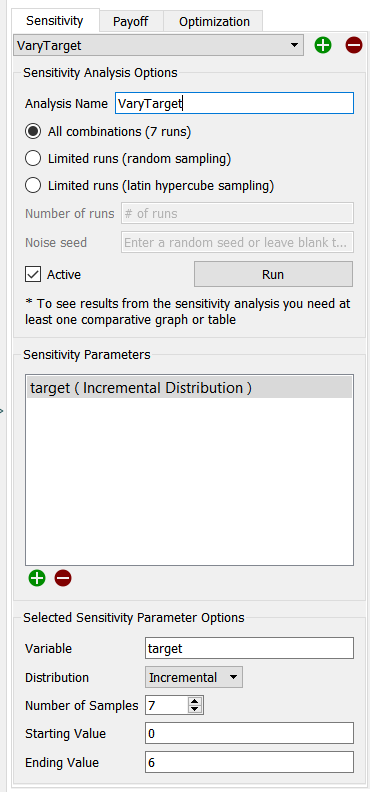The image size is (371, 792).
Task: Increase Number of Samples with up arrow
Action: (194, 701)
